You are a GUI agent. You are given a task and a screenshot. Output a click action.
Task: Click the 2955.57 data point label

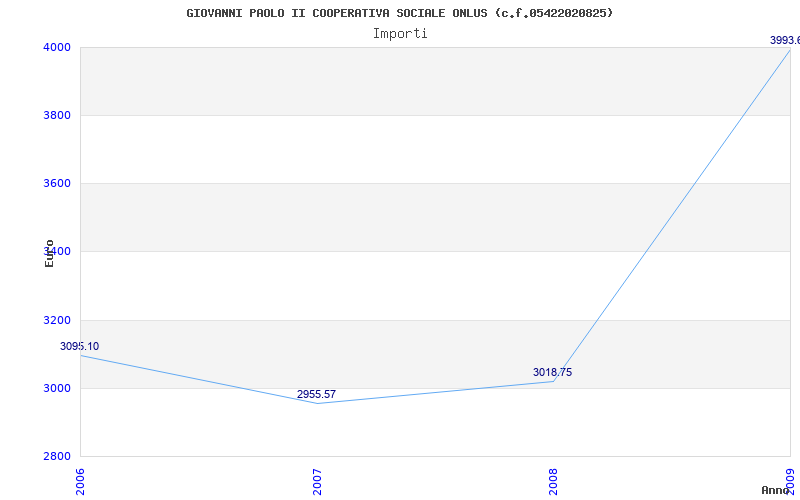coord(316,394)
